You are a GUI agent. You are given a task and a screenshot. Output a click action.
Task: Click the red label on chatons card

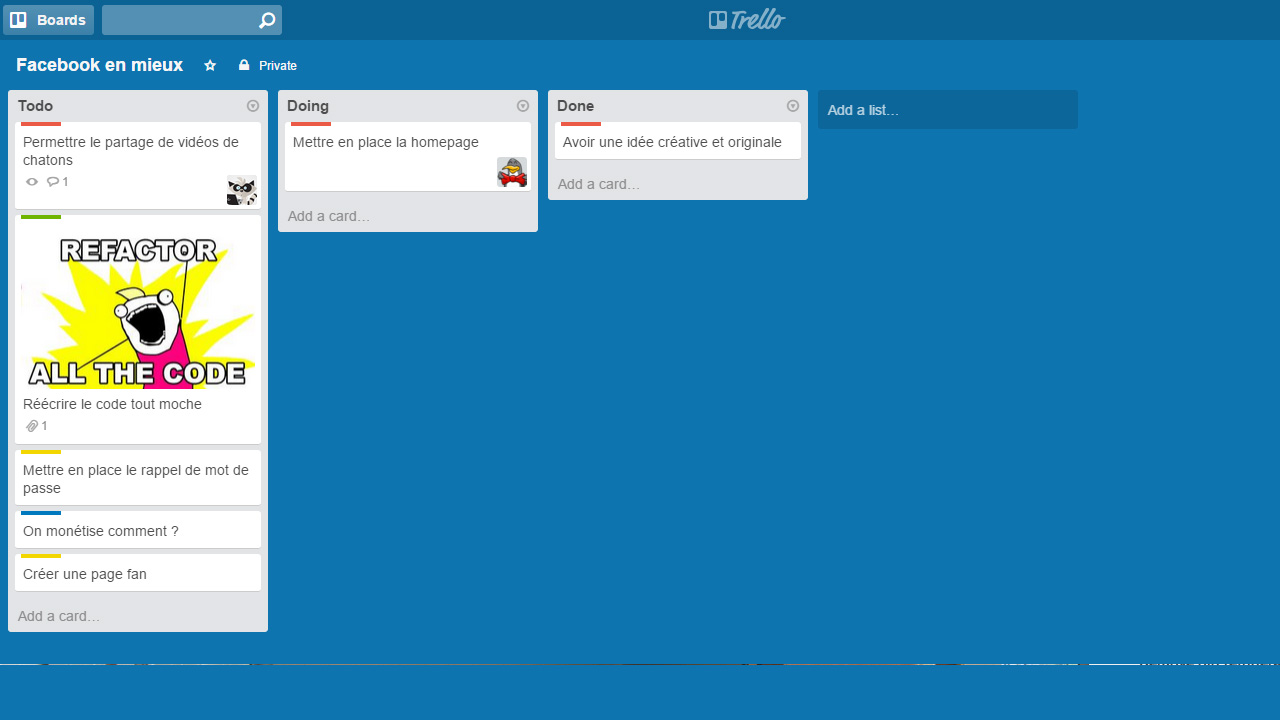click(41, 124)
